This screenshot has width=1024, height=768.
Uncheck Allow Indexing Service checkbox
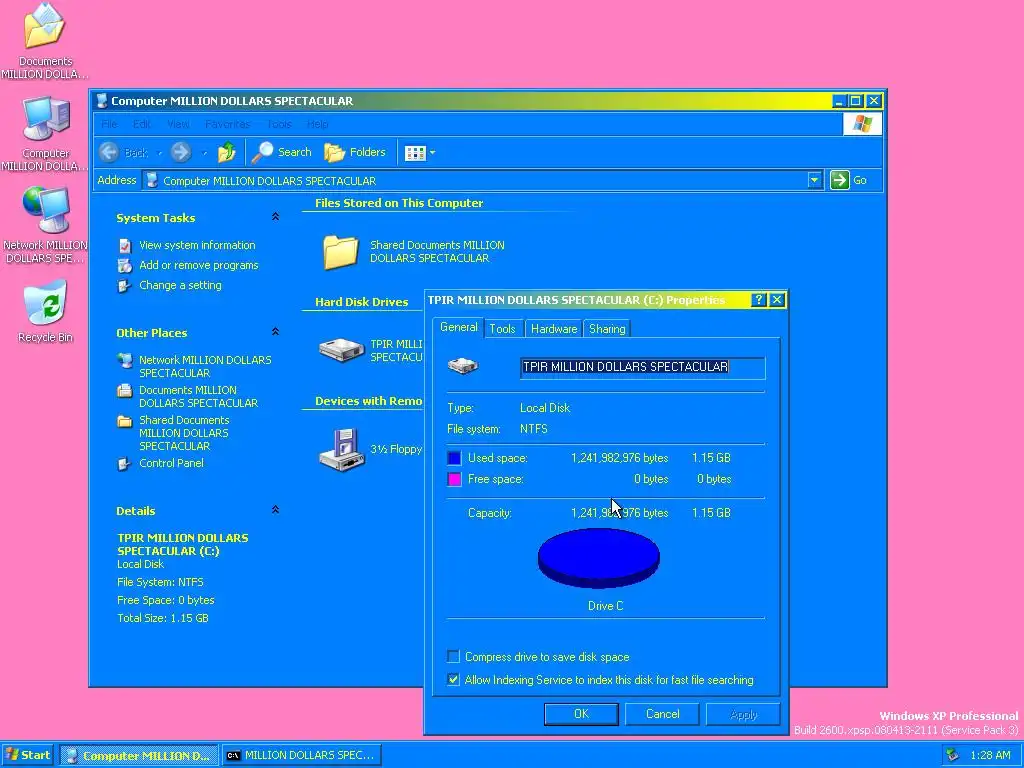pyautogui.click(x=453, y=679)
